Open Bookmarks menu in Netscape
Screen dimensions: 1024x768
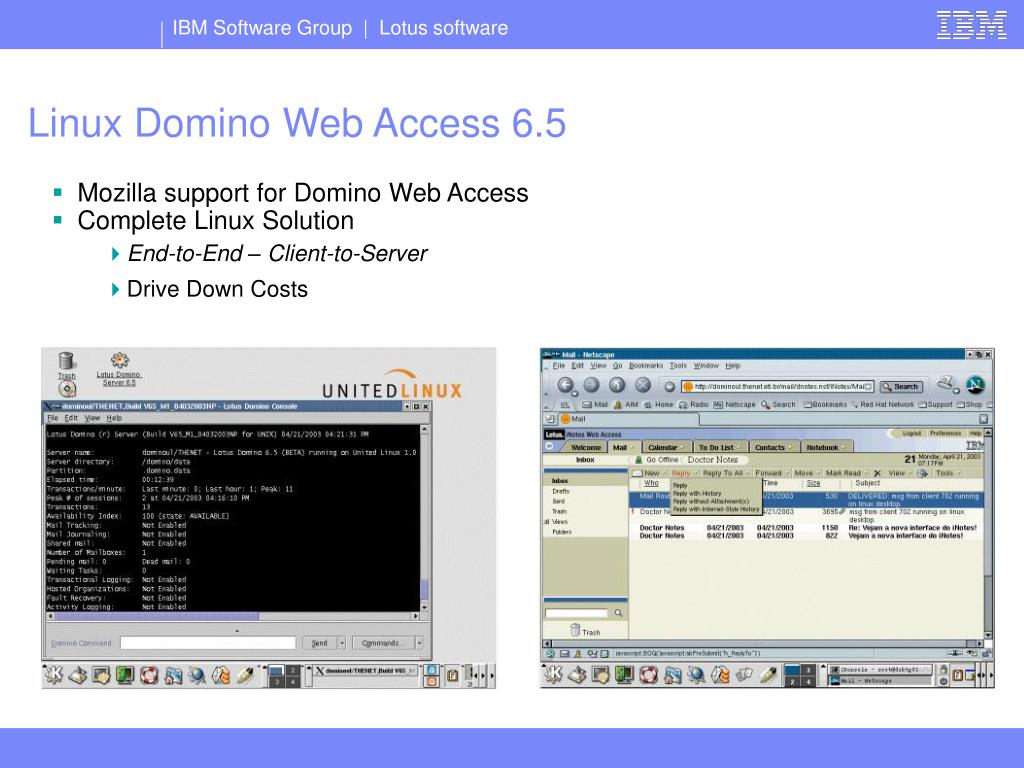[646, 366]
